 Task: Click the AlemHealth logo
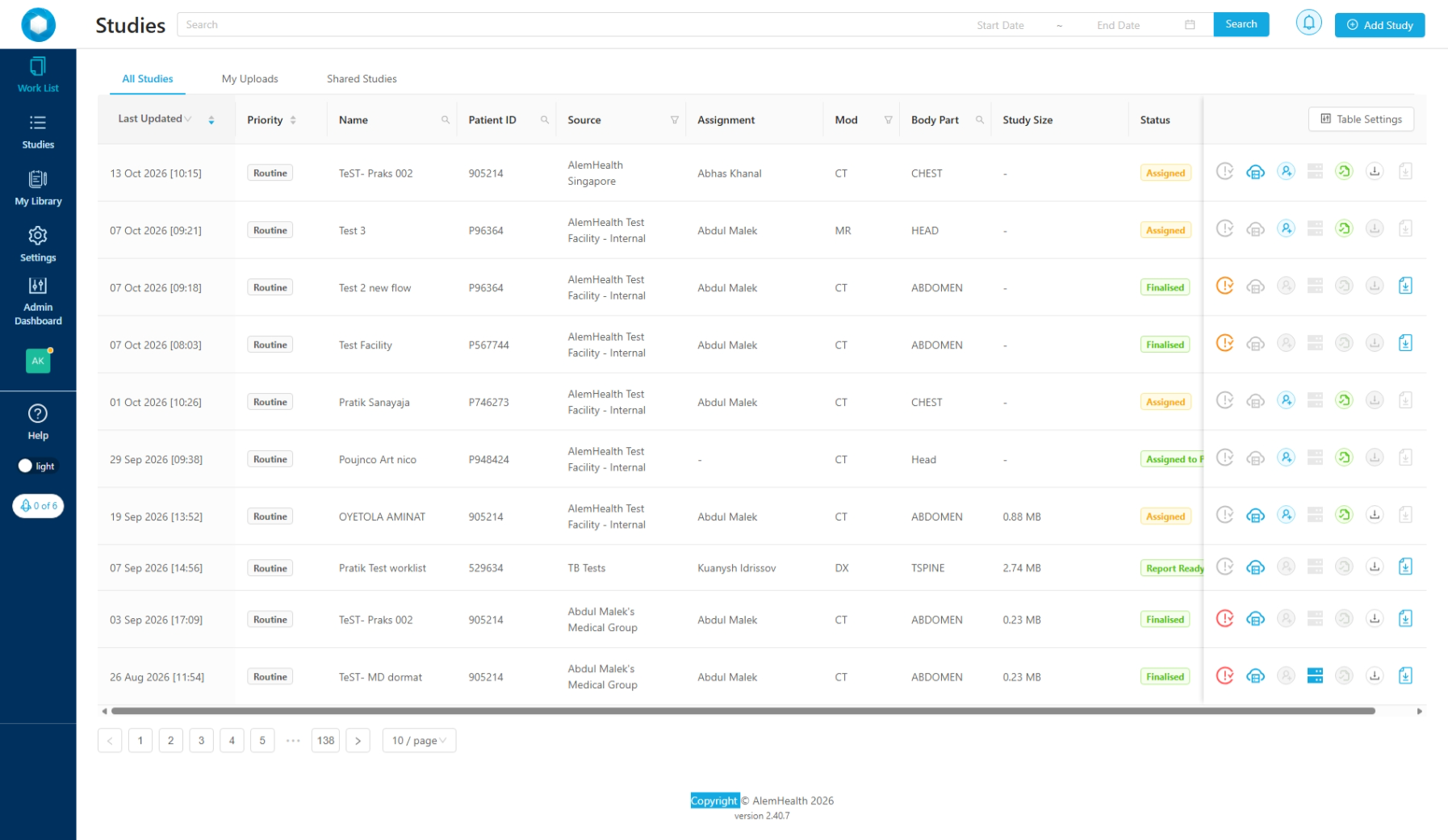tap(38, 25)
